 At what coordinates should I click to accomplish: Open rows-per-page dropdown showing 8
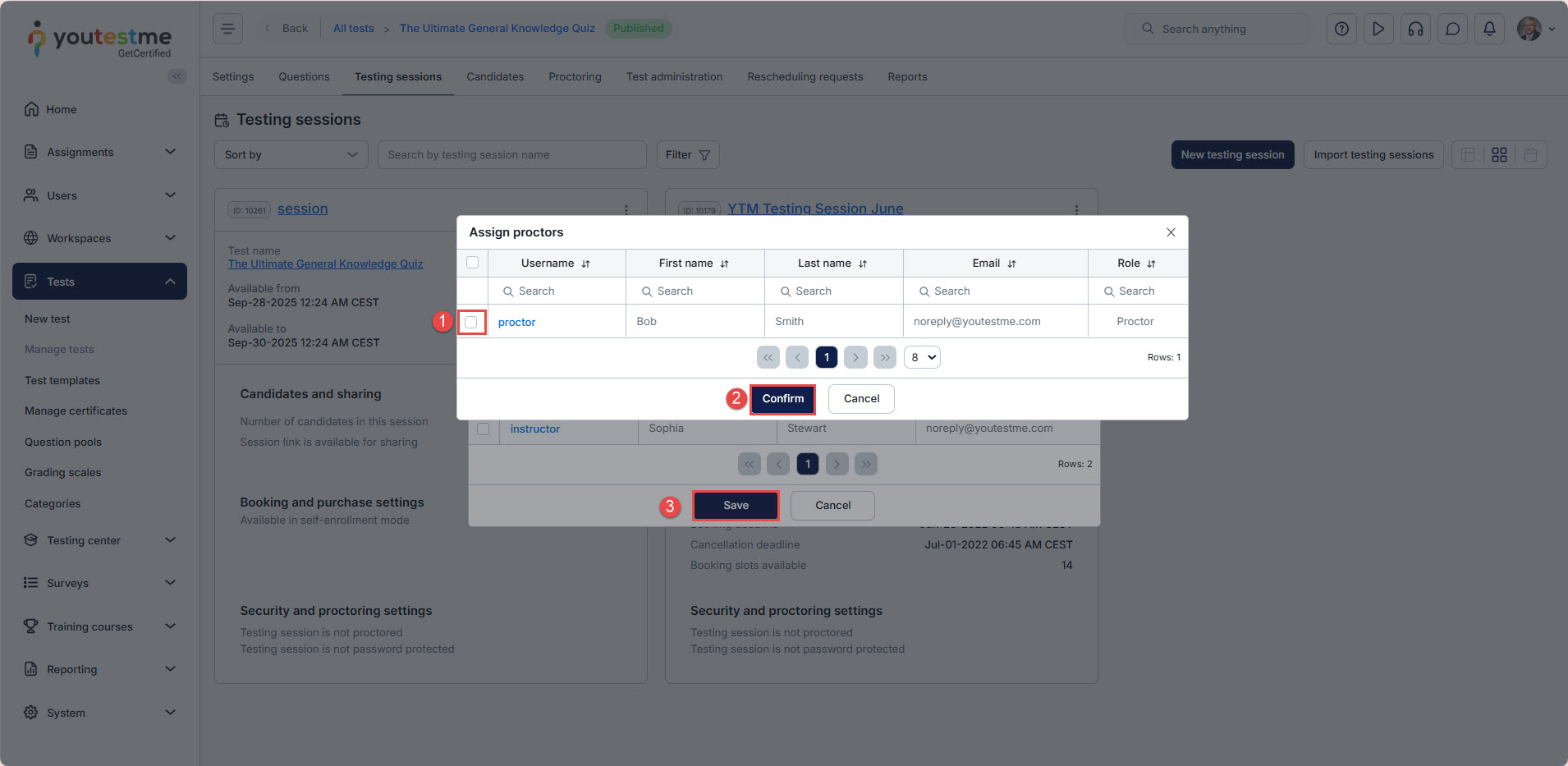point(922,357)
